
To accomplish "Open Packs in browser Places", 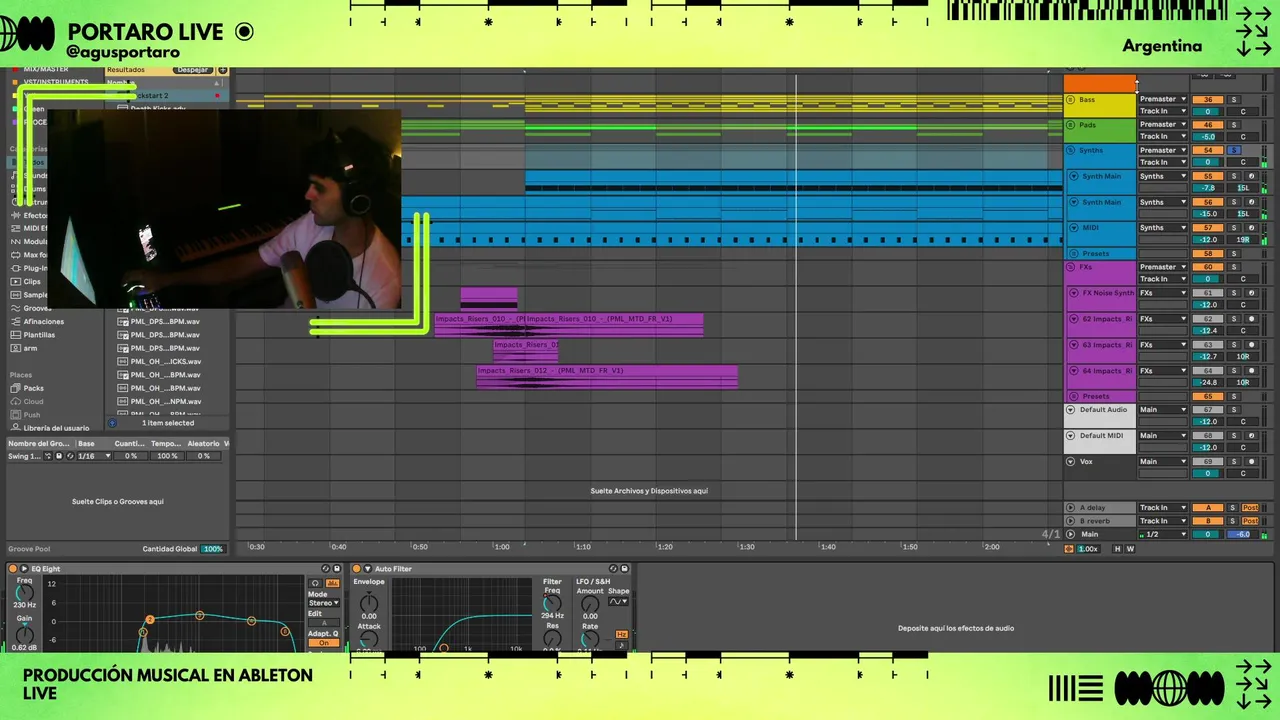I will click(x=26, y=388).
